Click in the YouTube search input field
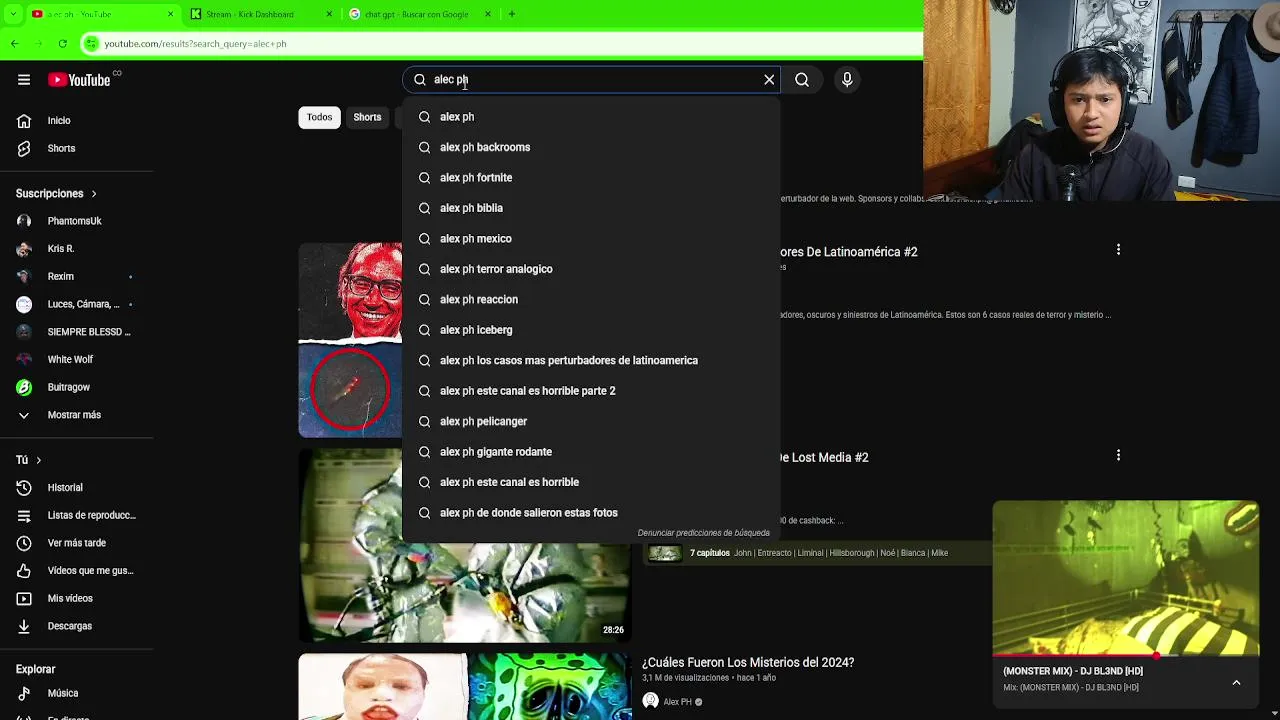The image size is (1280, 720). click(x=590, y=80)
